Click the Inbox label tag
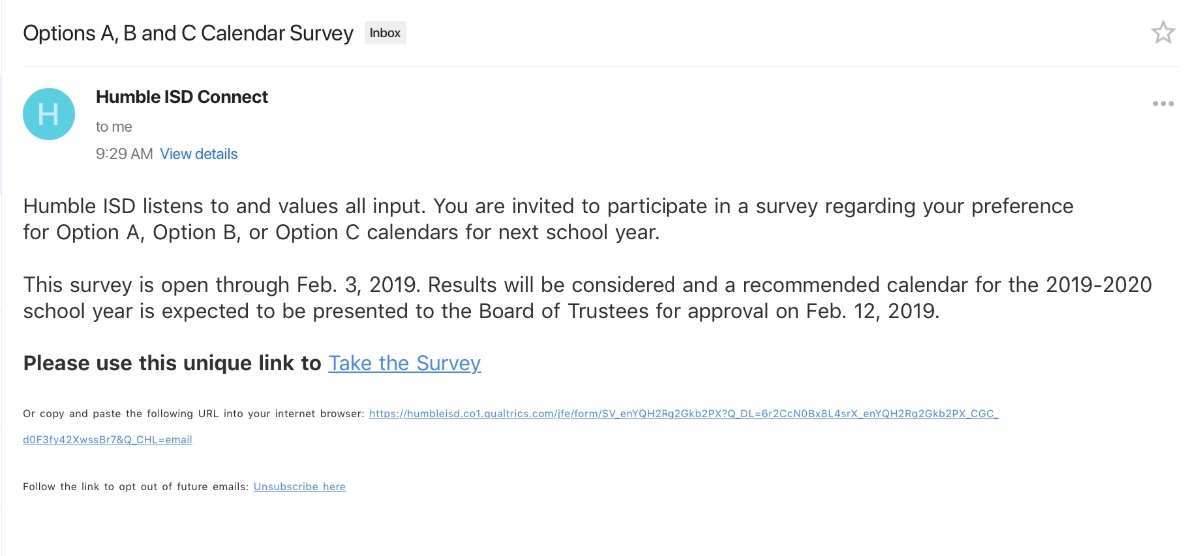 385,33
